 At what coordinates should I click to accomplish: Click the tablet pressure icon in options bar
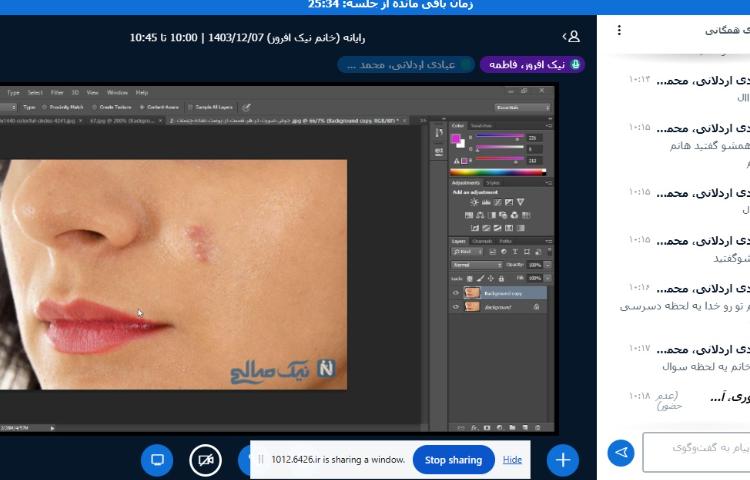(246, 108)
